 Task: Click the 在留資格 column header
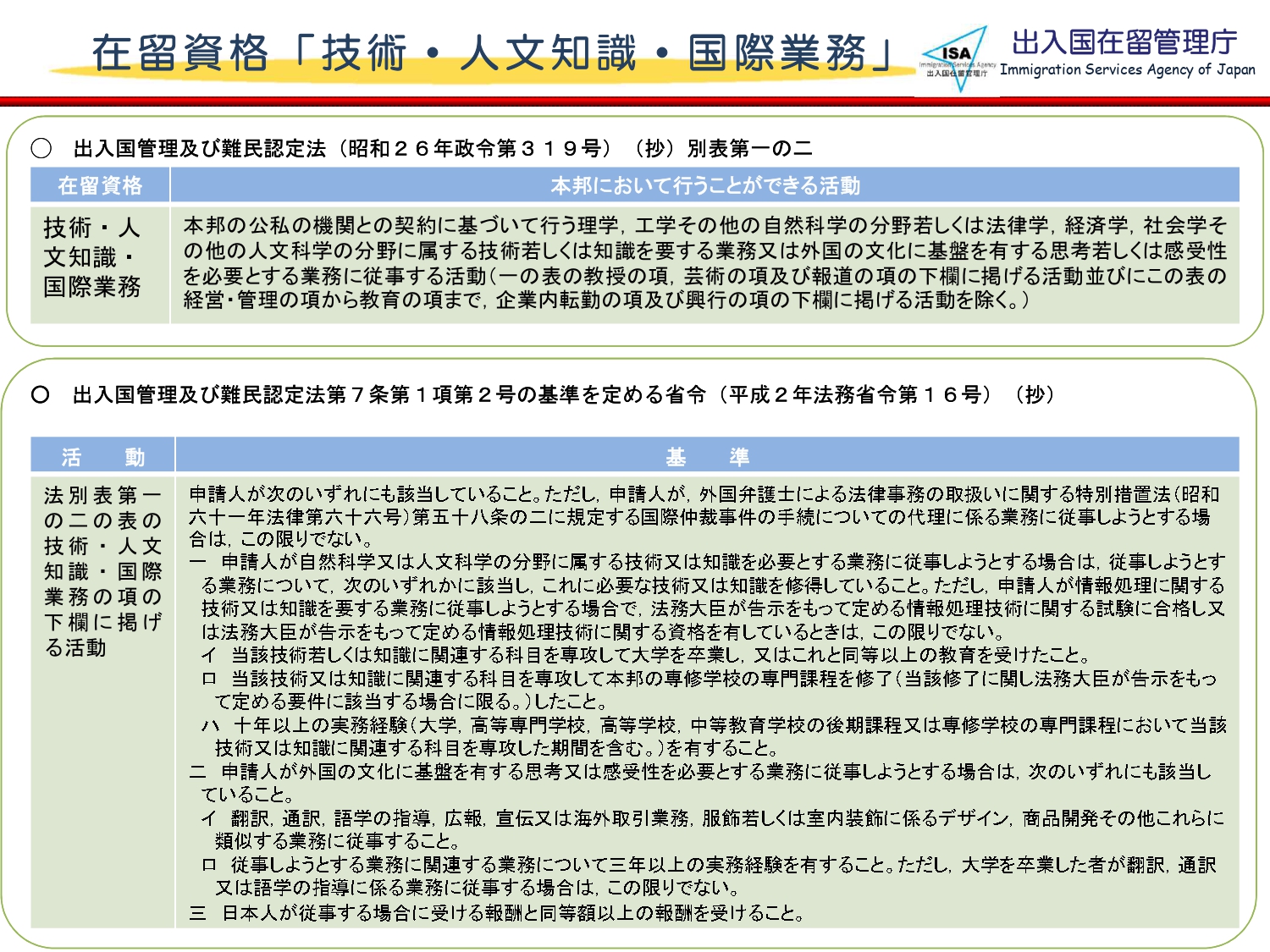click(100, 185)
